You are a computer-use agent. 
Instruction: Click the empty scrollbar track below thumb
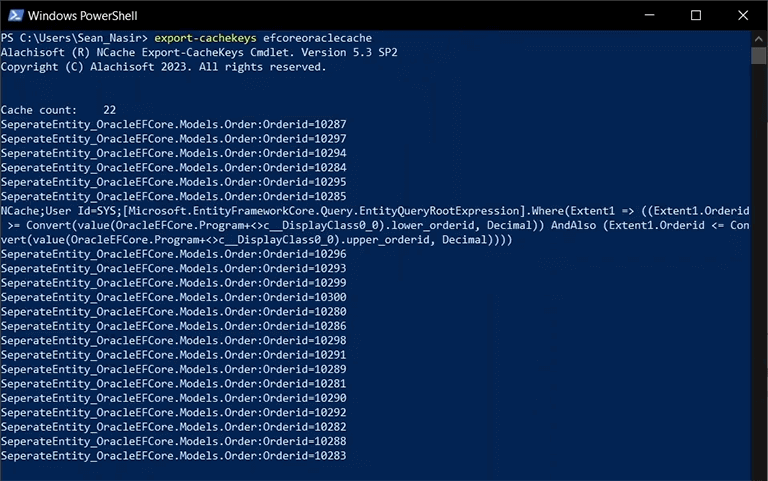(x=758, y=269)
